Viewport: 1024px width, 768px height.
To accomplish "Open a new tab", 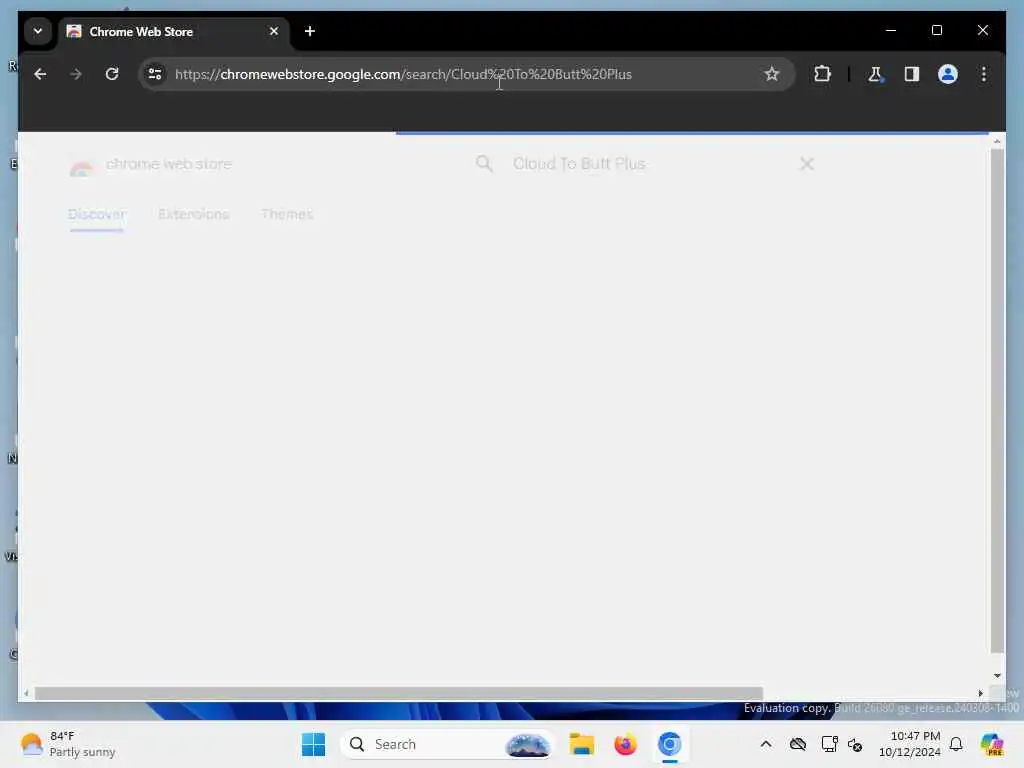I will 310,31.
